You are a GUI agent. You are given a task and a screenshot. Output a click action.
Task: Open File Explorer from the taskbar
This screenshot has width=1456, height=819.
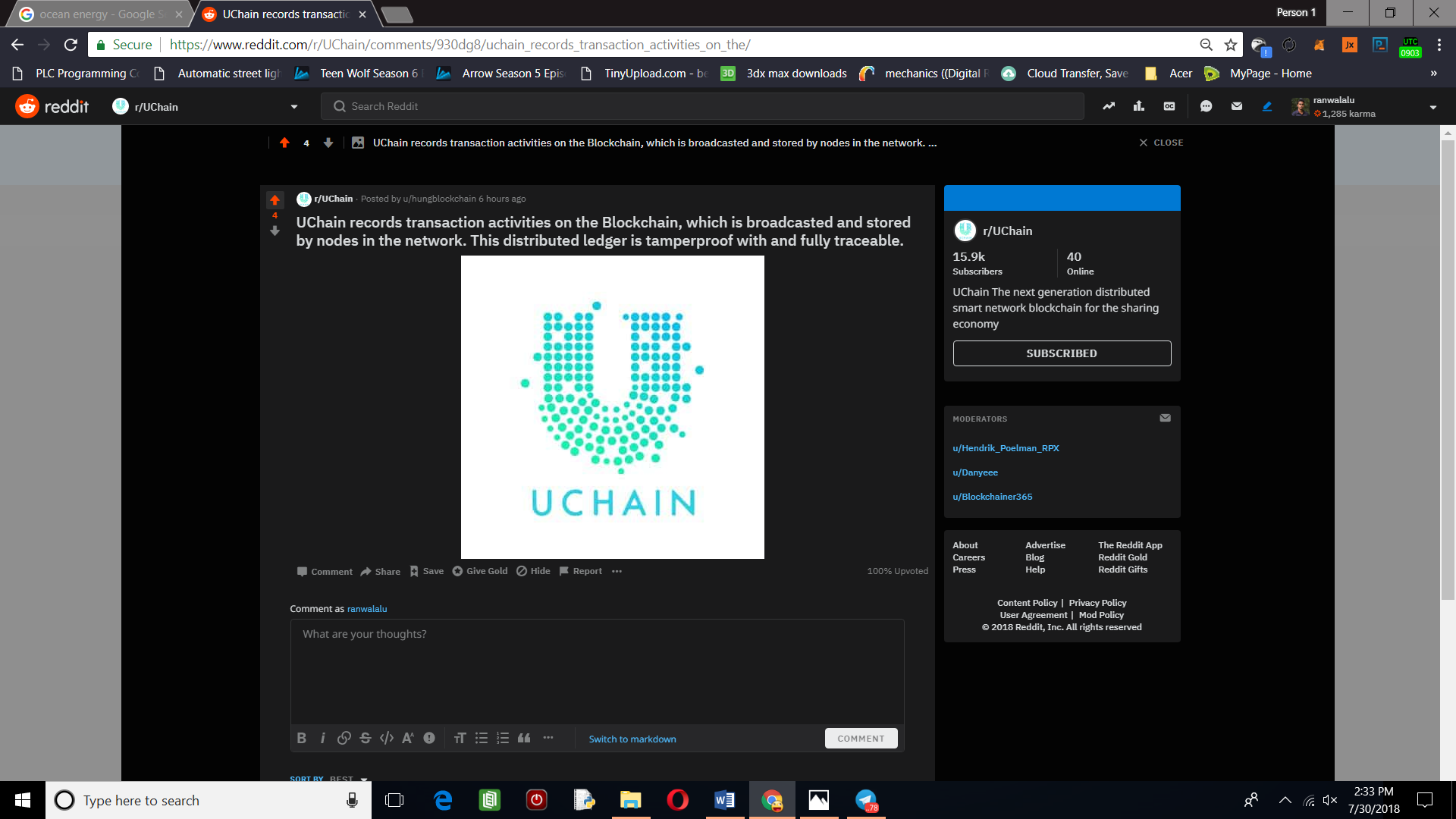[x=630, y=800]
